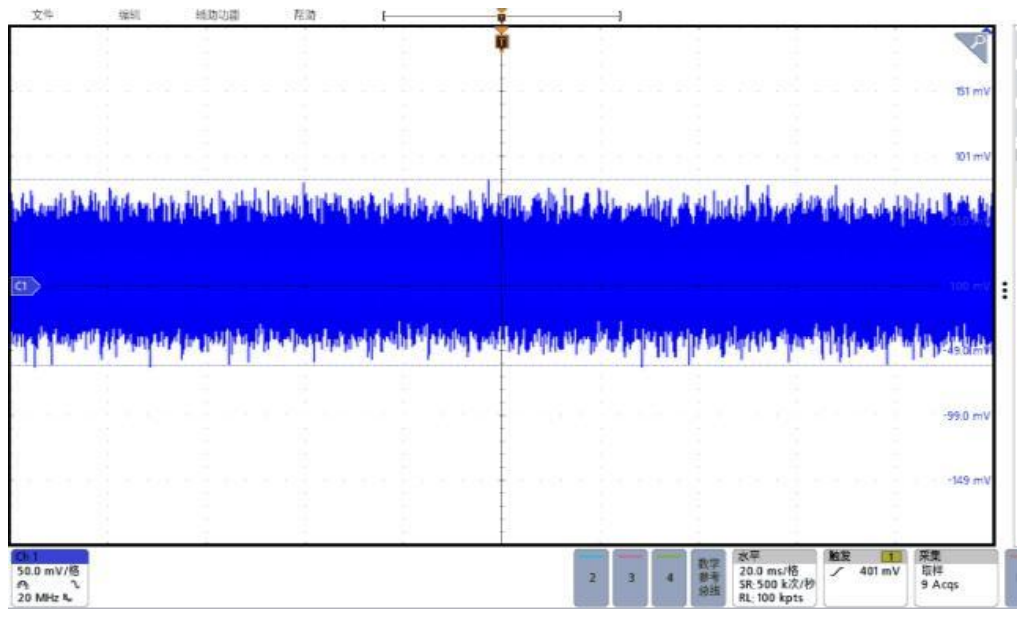The height and width of the screenshot is (617, 1025).
Task: Click the 151 mV vertical scale label
Action: pos(972,92)
